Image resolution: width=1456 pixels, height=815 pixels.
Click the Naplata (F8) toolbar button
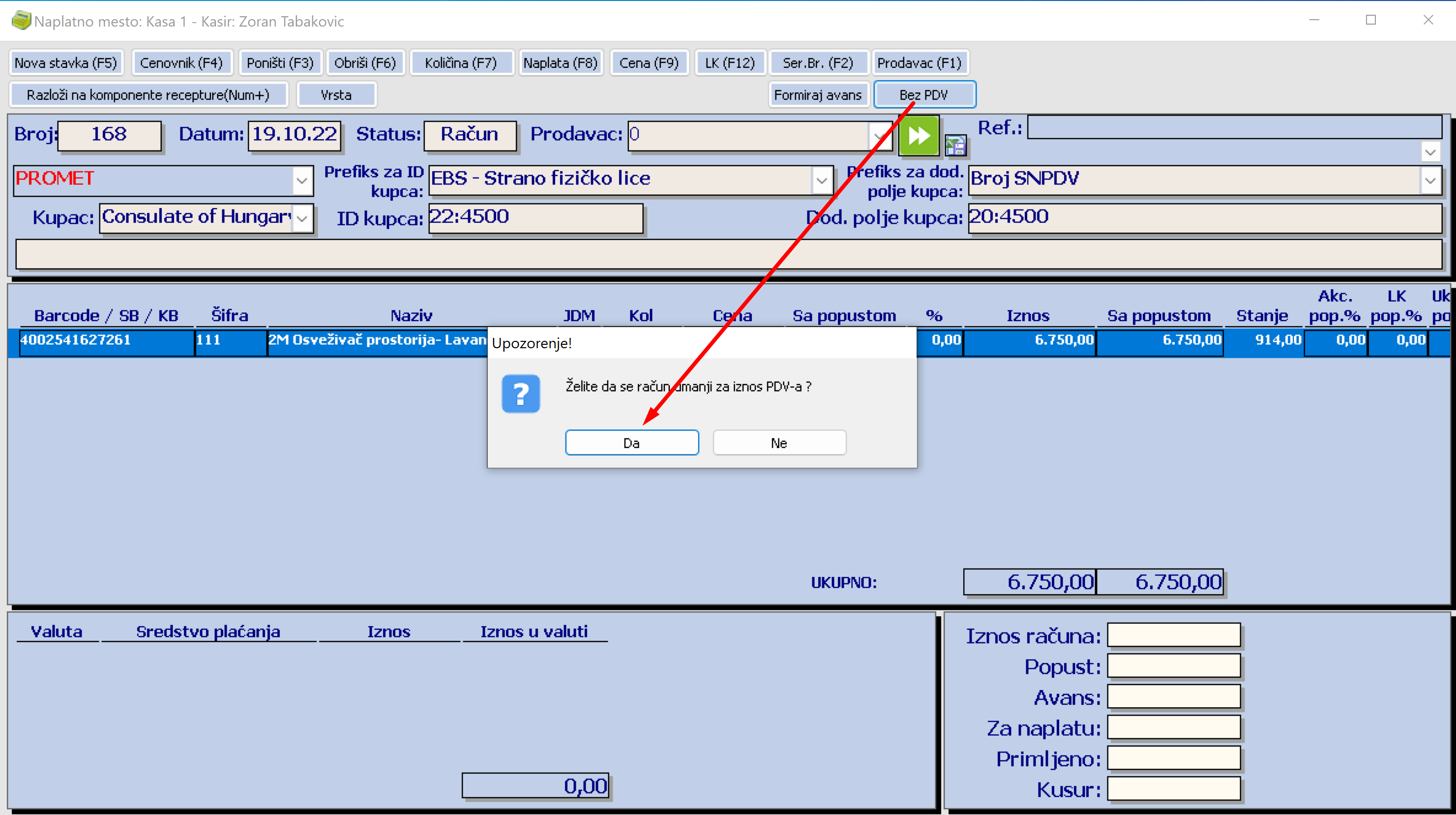point(560,63)
